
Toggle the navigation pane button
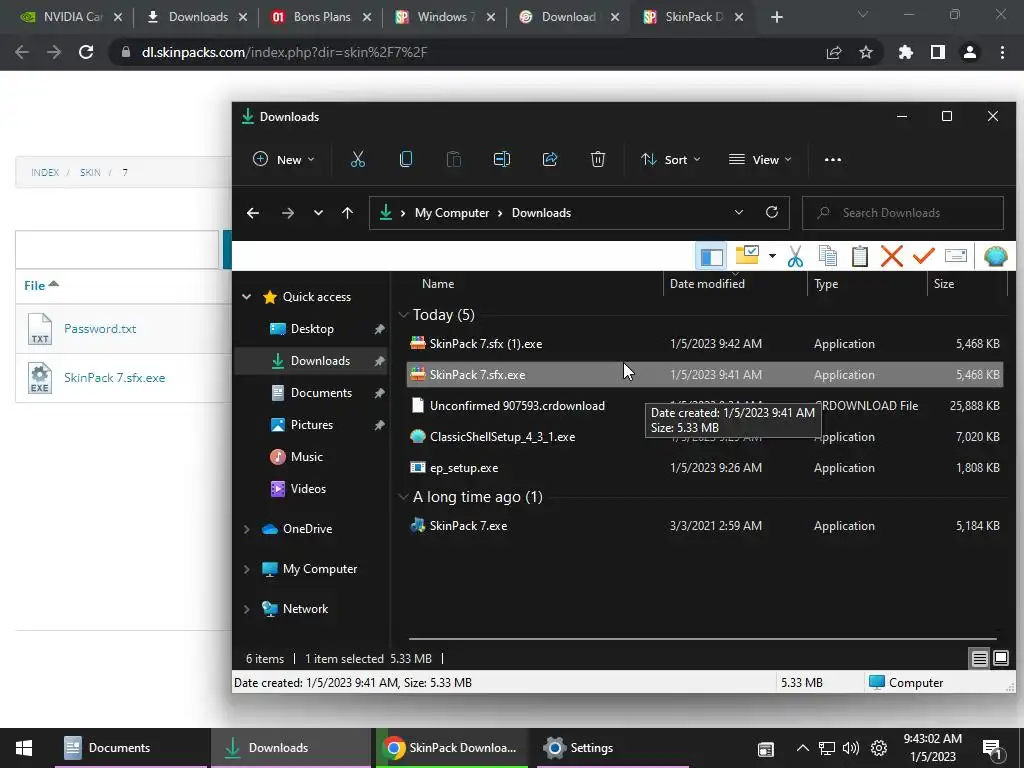(711, 257)
